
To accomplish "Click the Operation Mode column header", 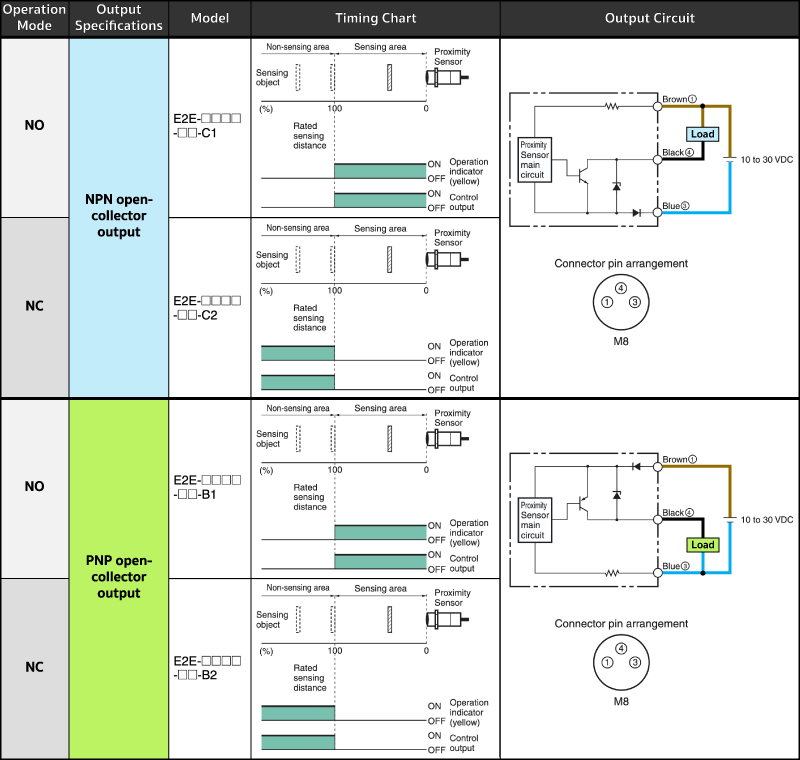I will 35,18.
